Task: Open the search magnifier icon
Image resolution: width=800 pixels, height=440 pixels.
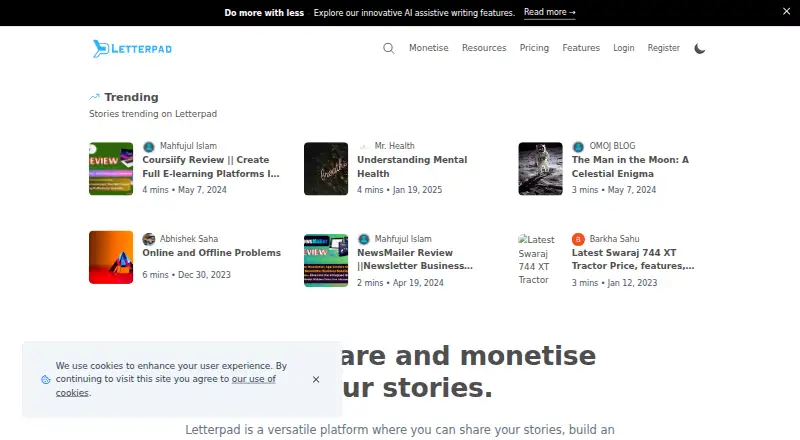Action: (x=389, y=48)
